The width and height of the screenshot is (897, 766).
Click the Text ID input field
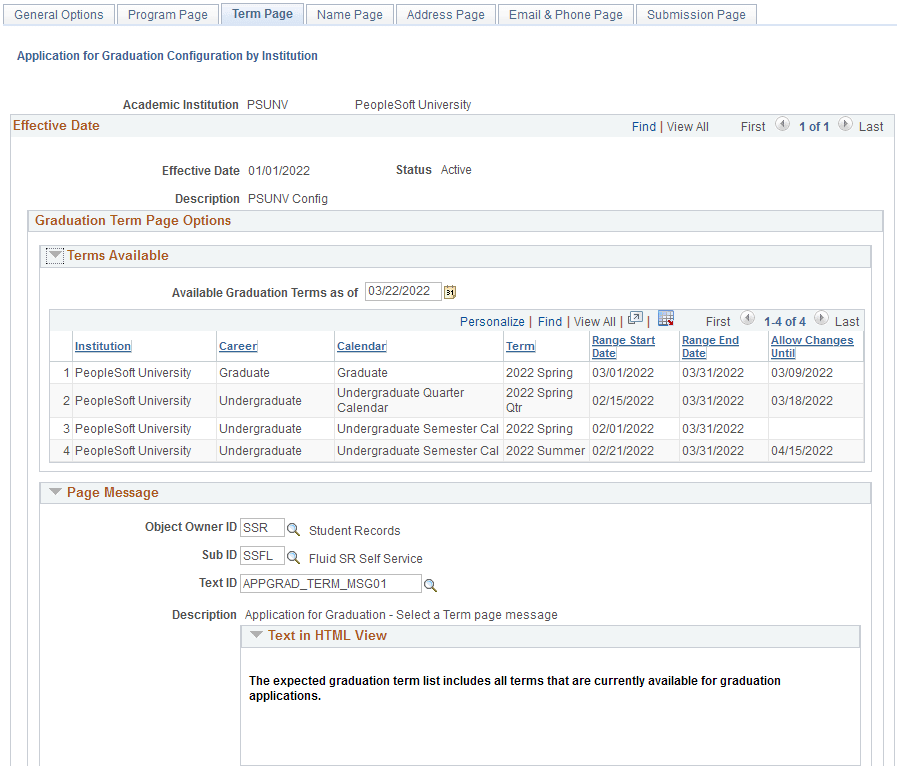331,584
